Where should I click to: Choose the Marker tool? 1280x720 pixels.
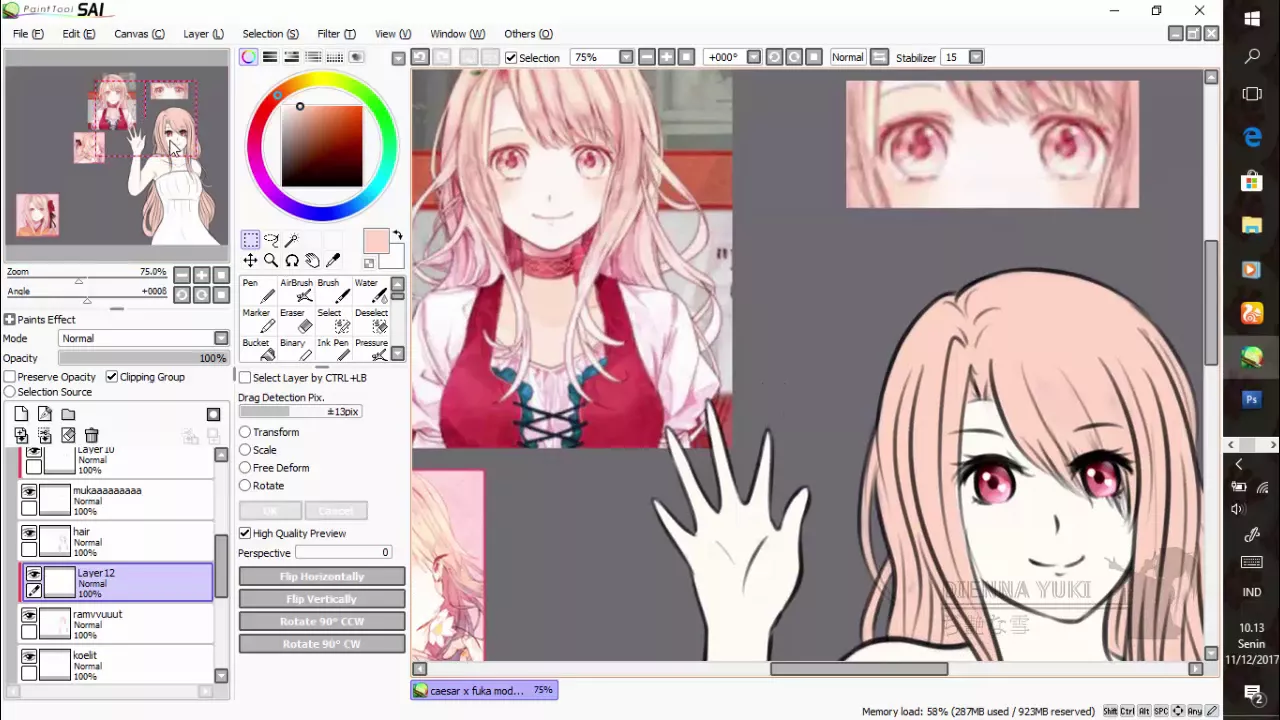click(257, 320)
